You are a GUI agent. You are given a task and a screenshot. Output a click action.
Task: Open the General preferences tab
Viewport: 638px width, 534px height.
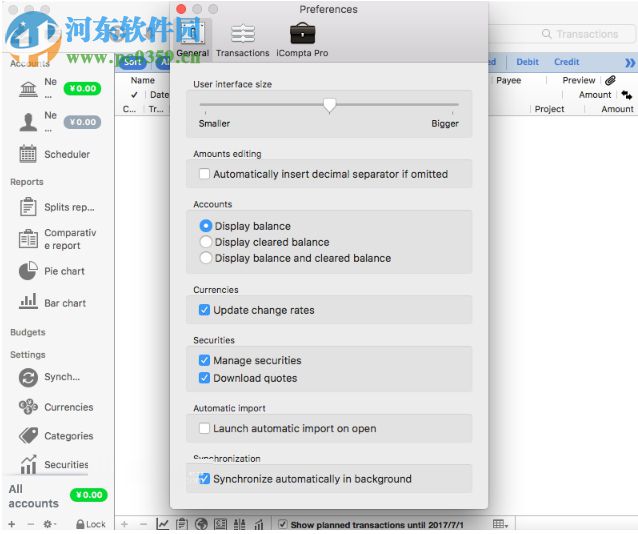192,40
